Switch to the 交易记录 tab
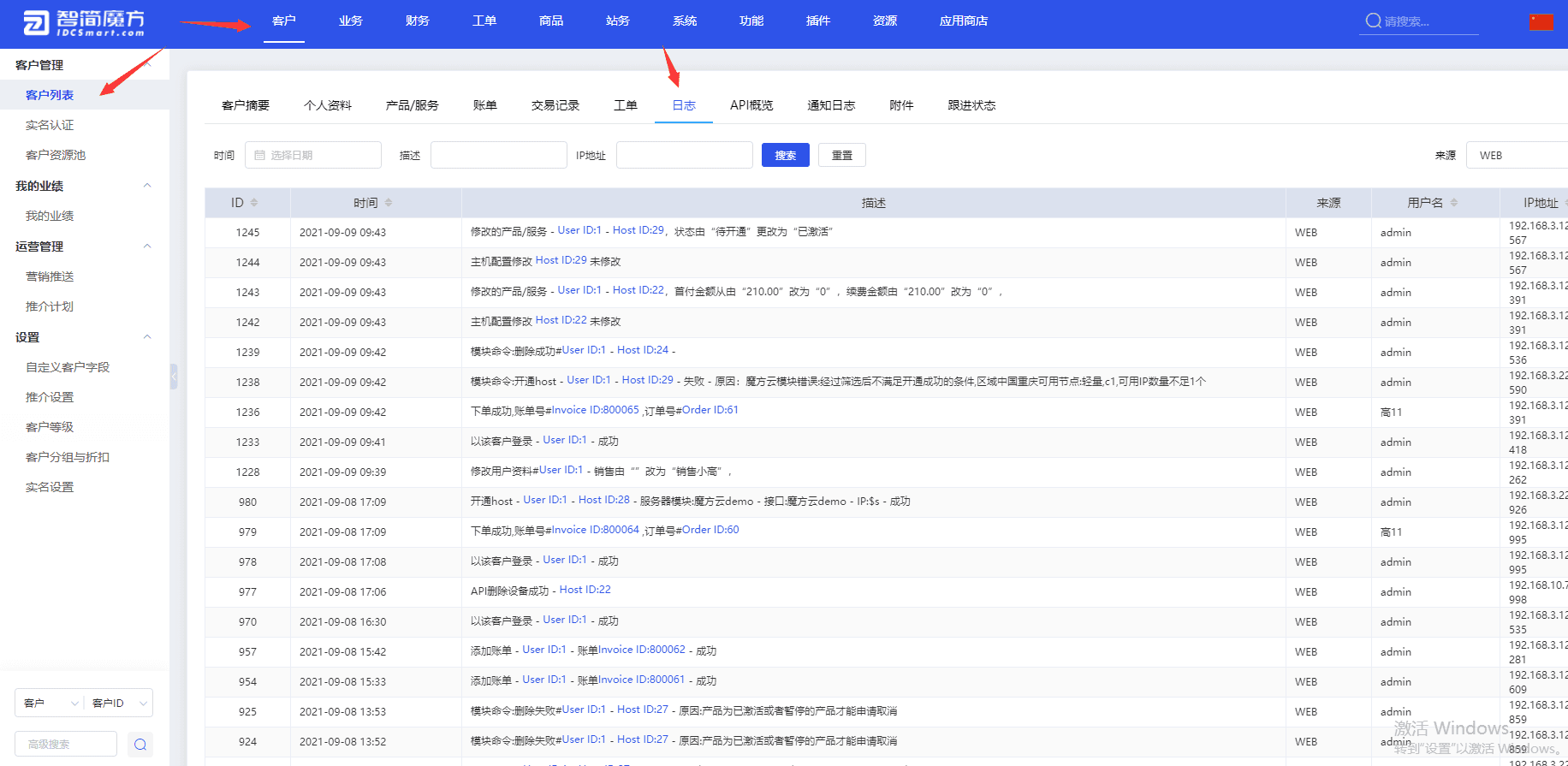The image size is (1568, 766). click(555, 105)
